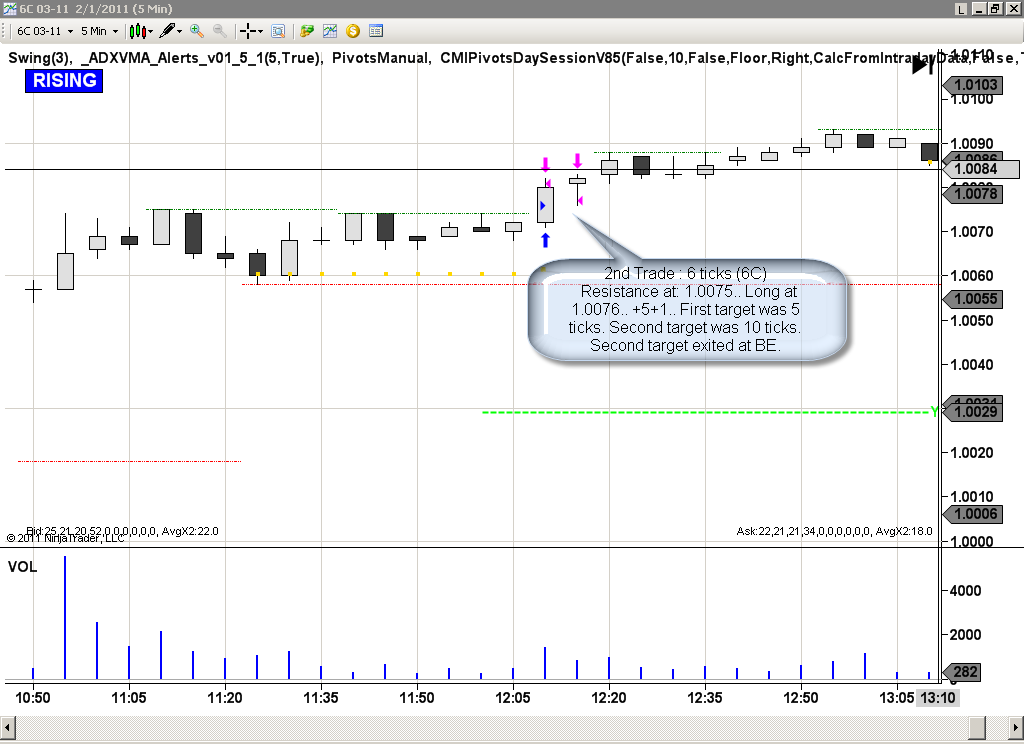The height and width of the screenshot is (744, 1024).
Task: Select the cross hair cursor icon
Action: point(248,31)
